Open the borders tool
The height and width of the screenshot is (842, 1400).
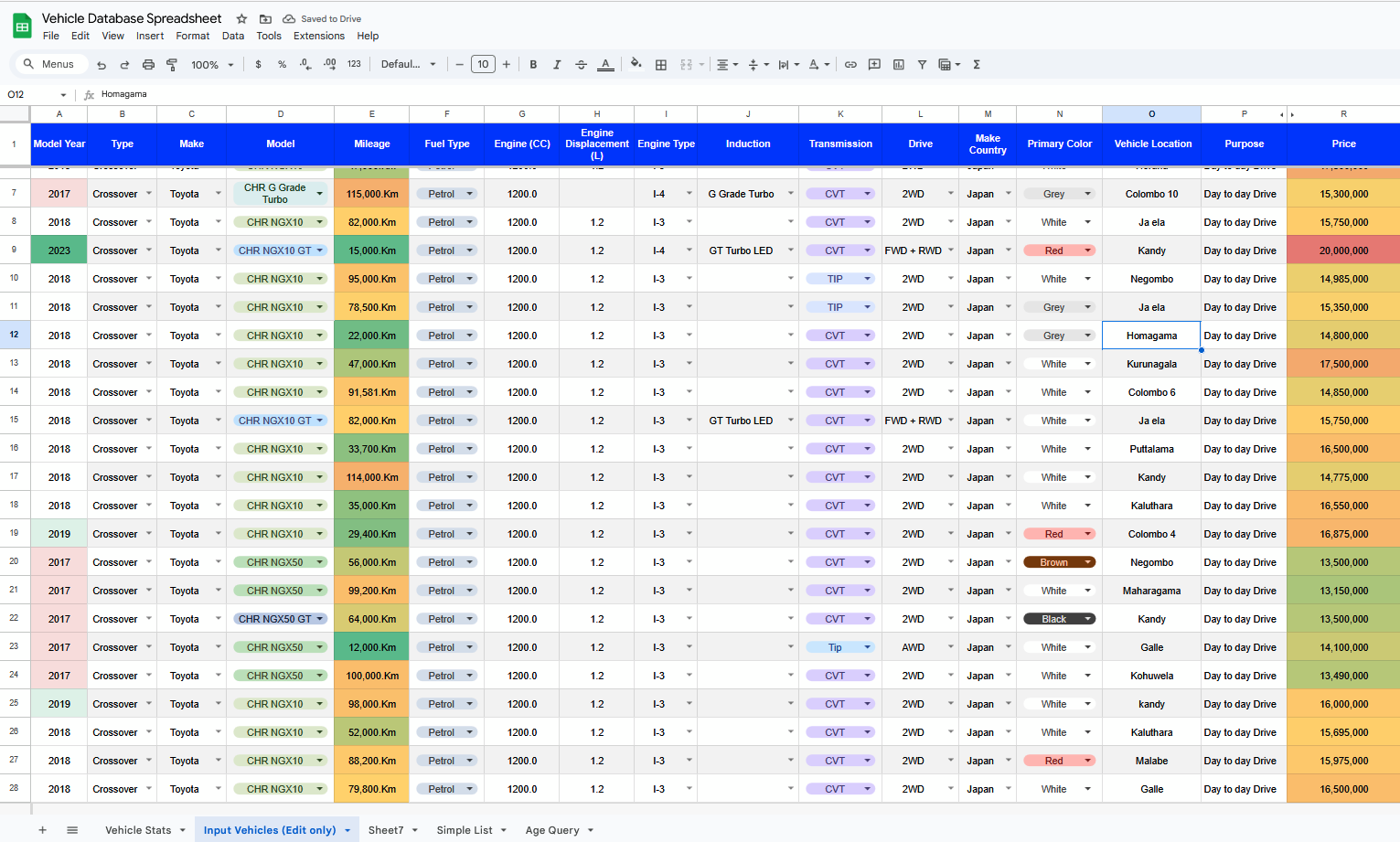(661, 65)
